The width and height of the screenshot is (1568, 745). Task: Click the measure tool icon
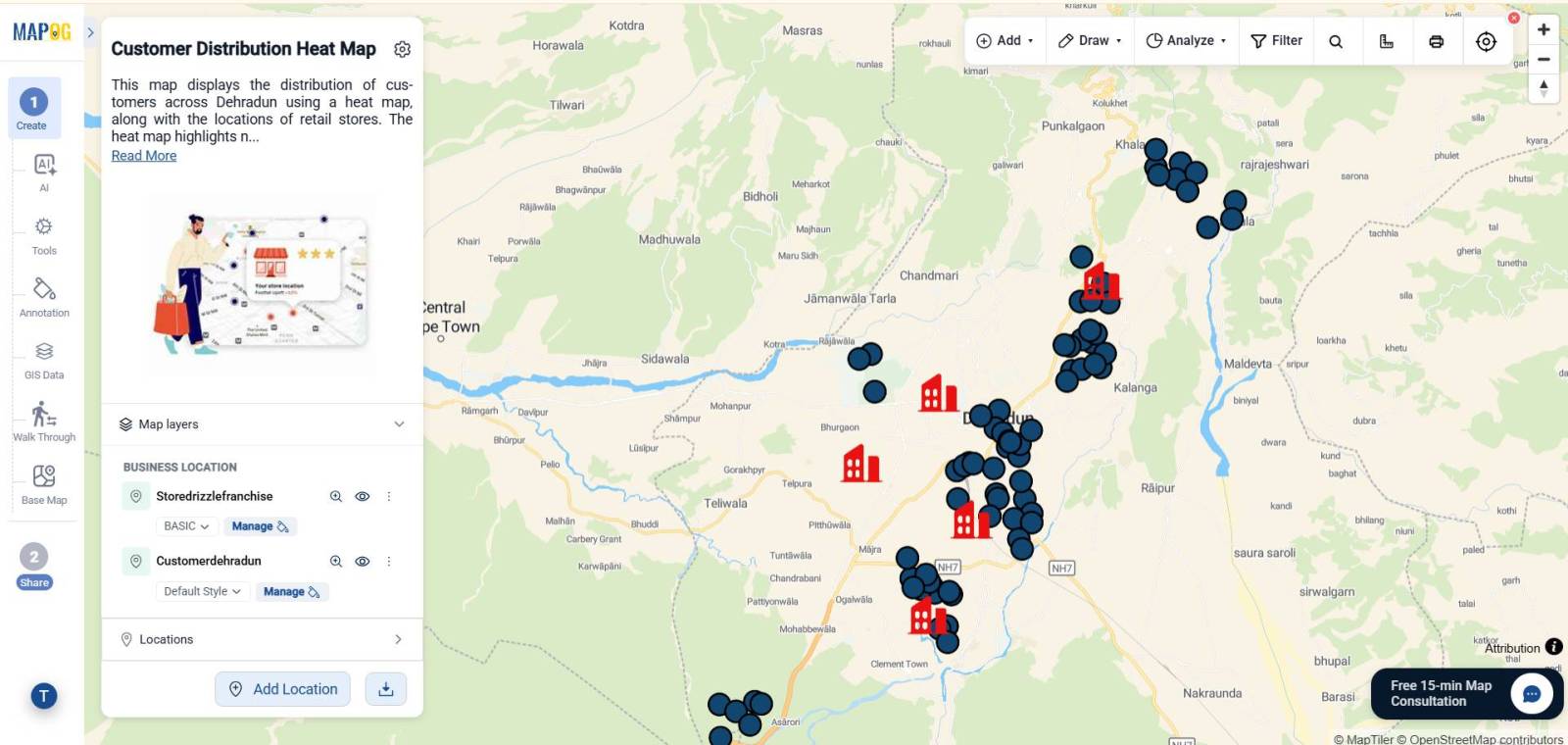click(1387, 41)
